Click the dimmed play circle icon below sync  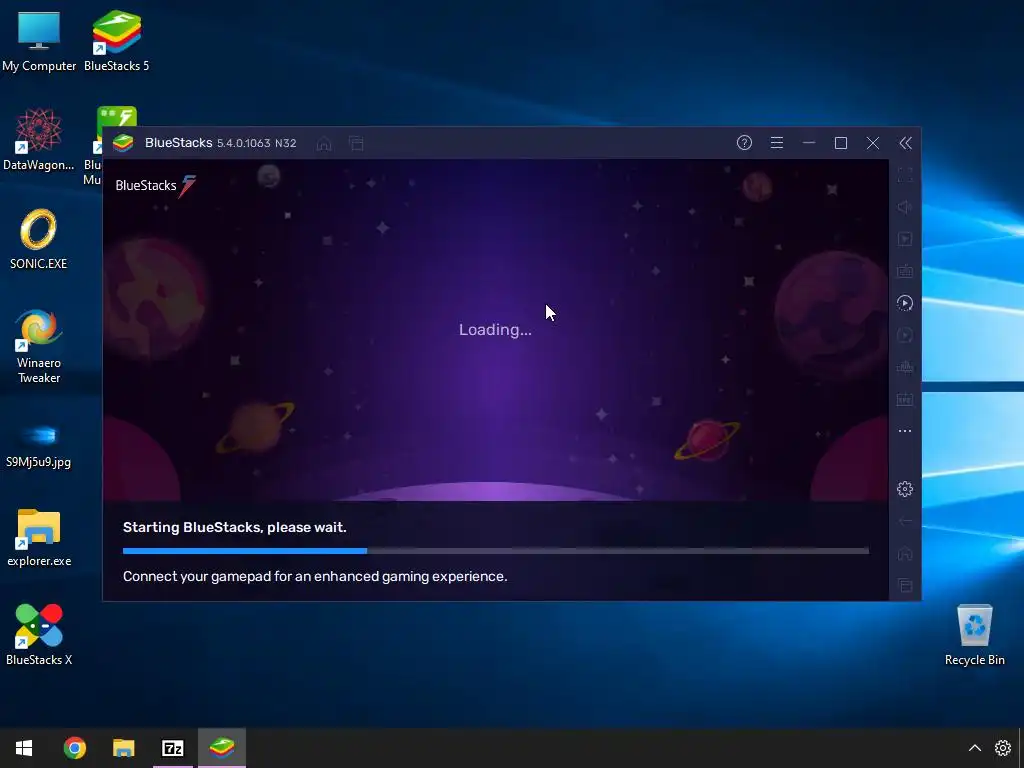tap(904, 335)
